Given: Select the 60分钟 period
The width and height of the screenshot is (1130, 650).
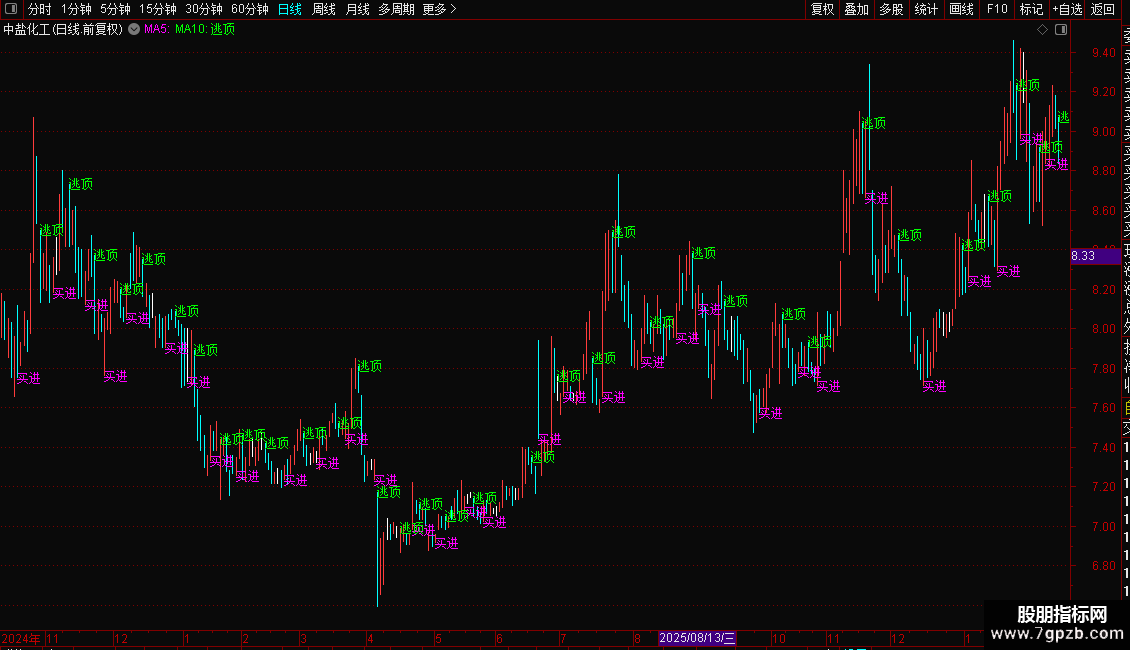Looking at the screenshot, I should 250,9.
